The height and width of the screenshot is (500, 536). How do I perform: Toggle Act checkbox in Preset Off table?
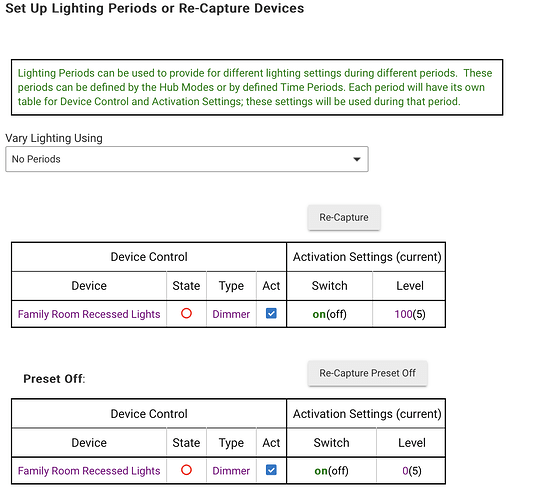[x=271, y=470]
